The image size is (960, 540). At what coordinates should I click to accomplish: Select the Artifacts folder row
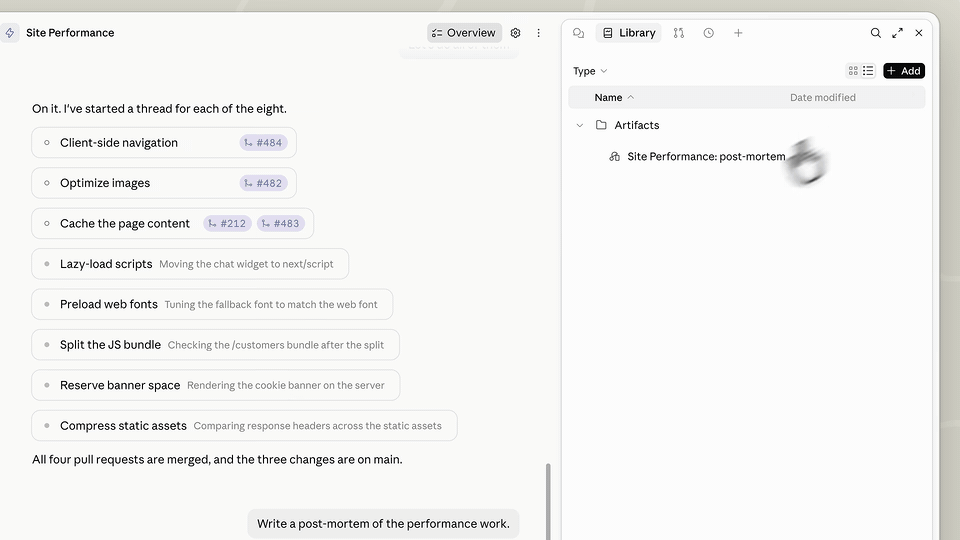pyautogui.click(x=746, y=125)
